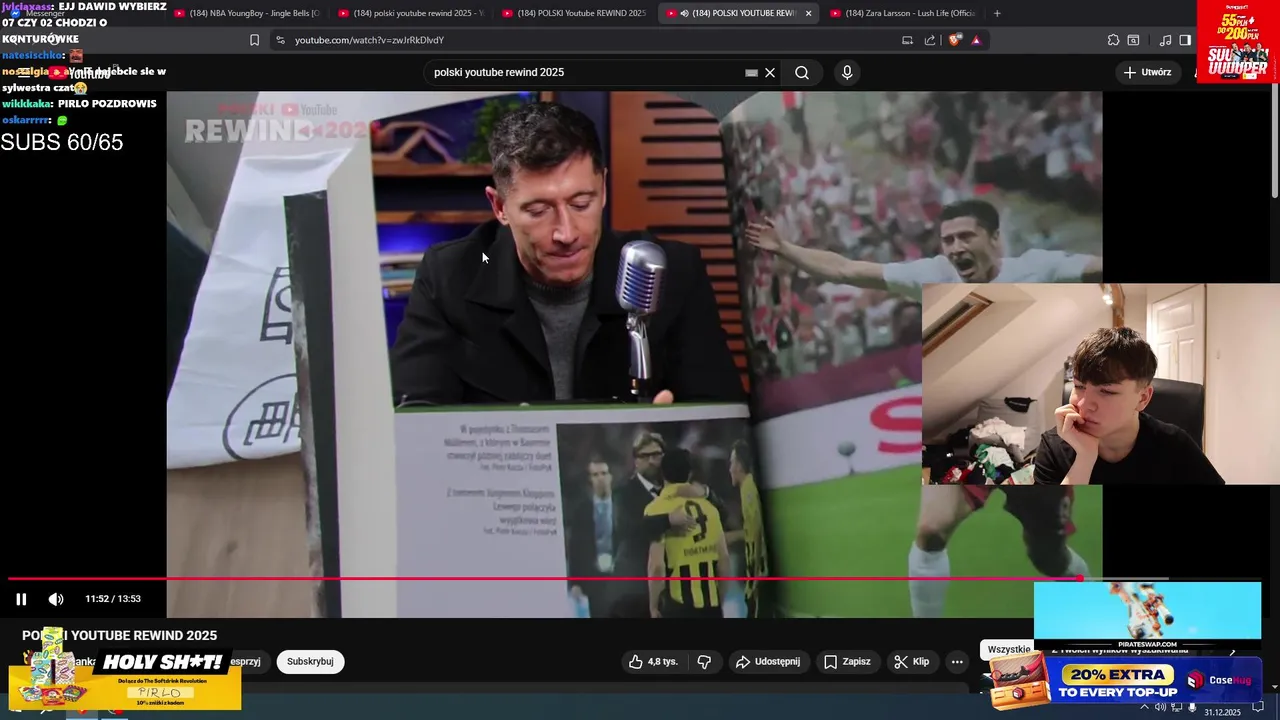
Task: Click the magnifier search button
Action: [x=802, y=73]
